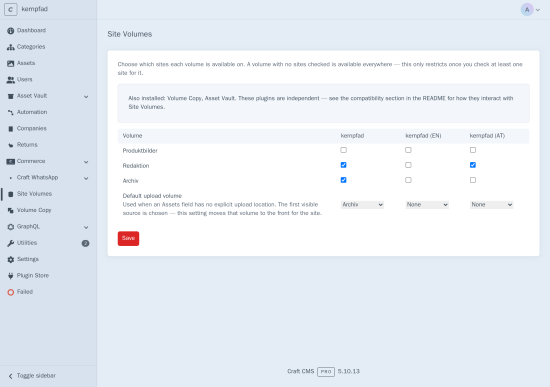
Task: Click the GraphQL logo icon
Action: tap(11, 227)
